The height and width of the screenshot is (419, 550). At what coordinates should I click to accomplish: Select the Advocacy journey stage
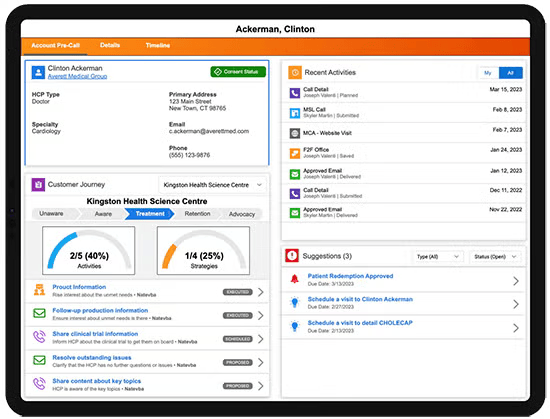242,214
